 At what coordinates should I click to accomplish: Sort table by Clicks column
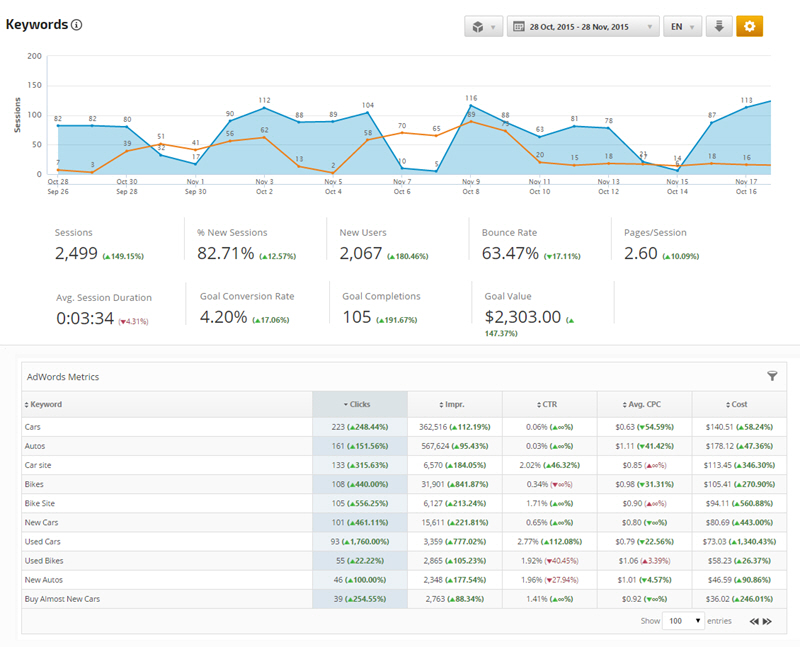[359, 404]
